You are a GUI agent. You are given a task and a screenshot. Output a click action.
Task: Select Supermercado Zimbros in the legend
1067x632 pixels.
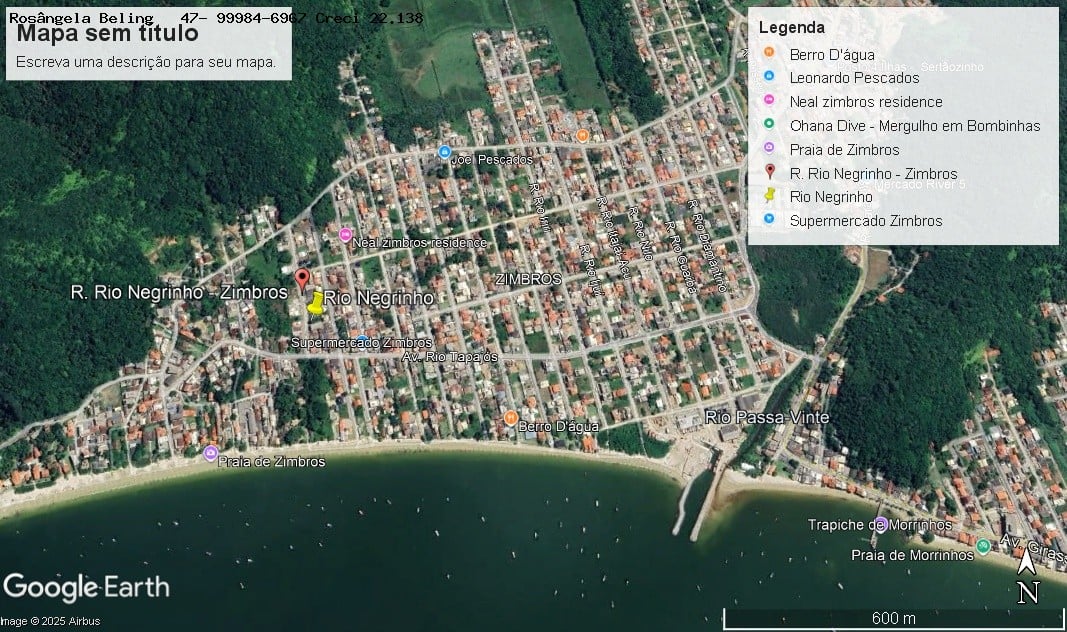coord(866,220)
